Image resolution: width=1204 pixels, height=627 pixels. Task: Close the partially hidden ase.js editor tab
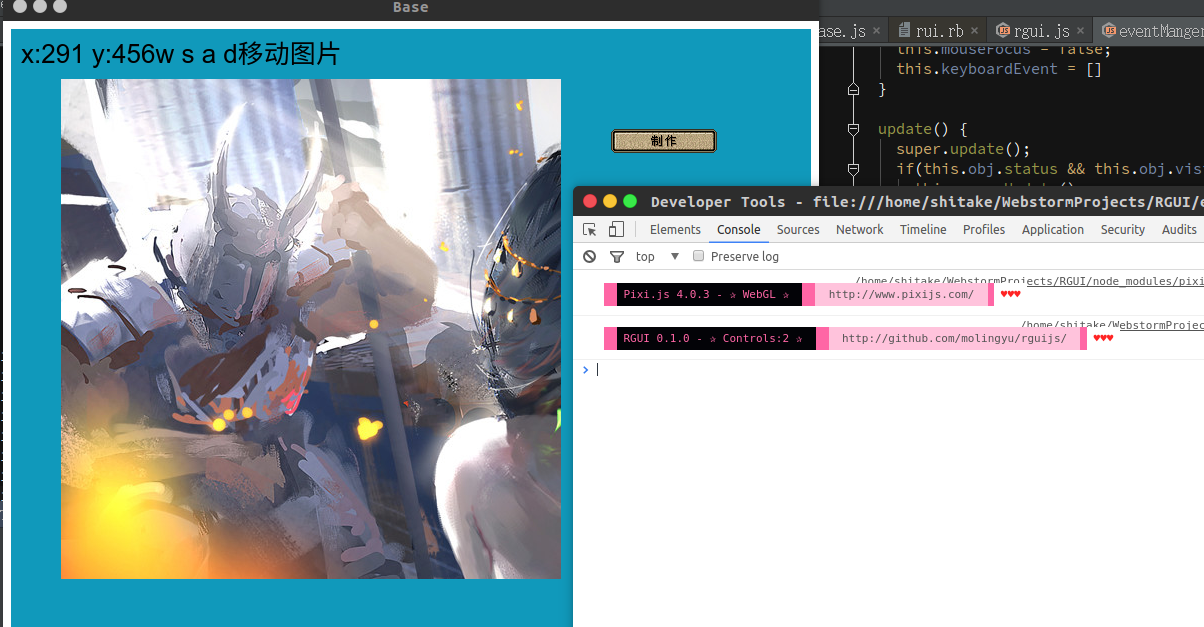tap(876, 32)
